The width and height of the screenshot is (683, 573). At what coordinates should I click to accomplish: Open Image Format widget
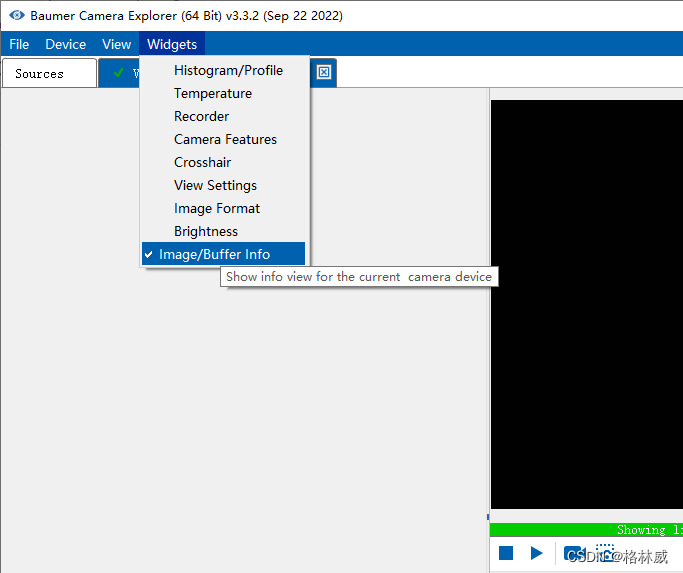pos(223,208)
